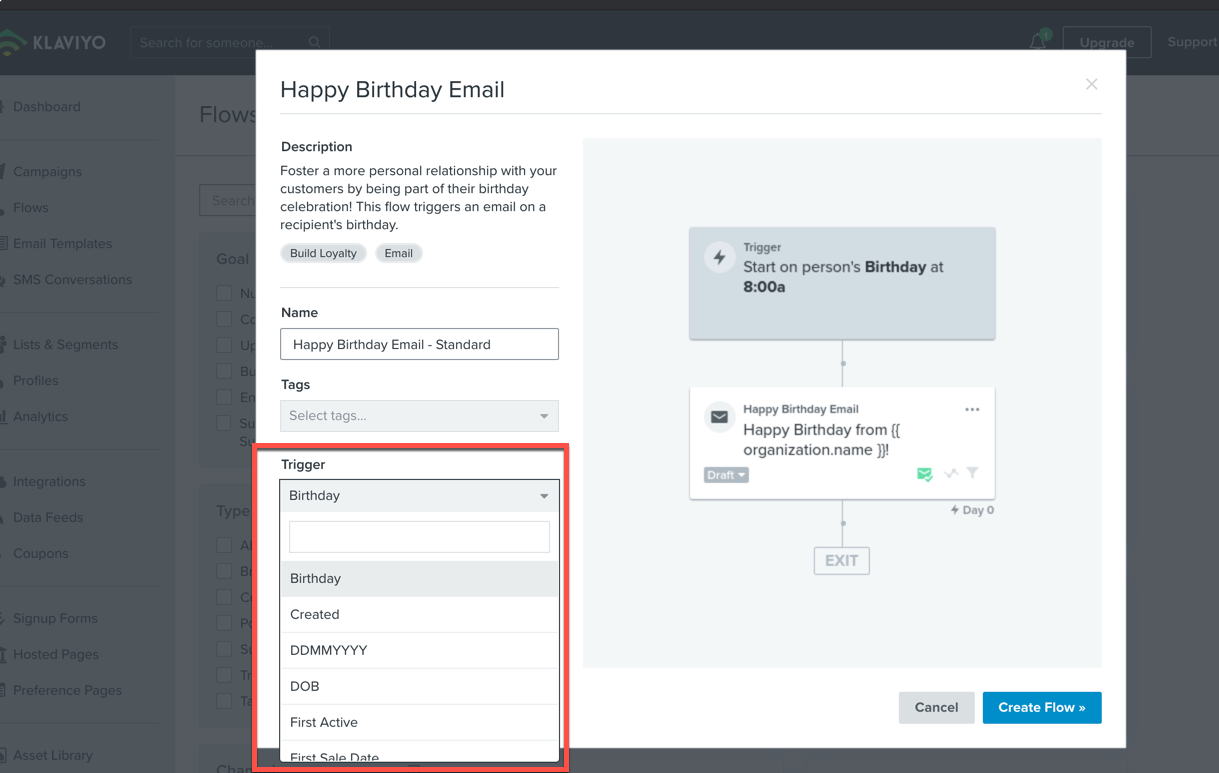Click the green smart sending icon

click(925, 474)
